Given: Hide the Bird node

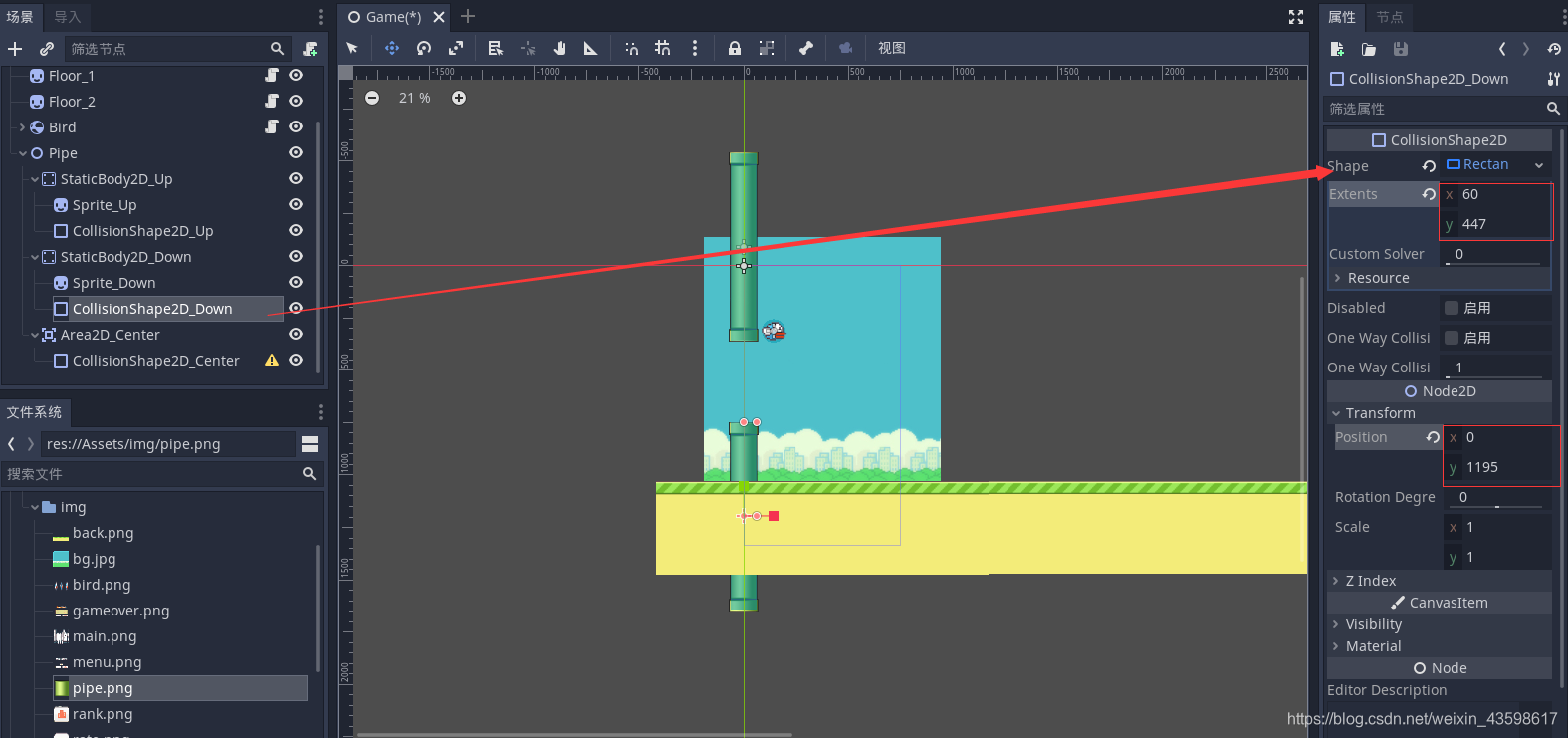Looking at the screenshot, I should (x=296, y=126).
